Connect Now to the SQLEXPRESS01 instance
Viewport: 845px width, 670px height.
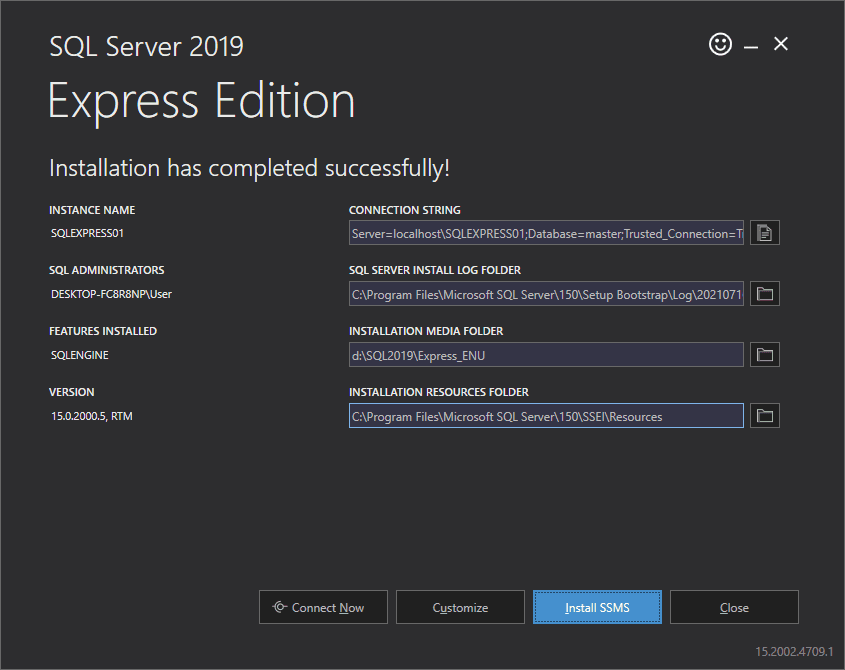pyautogui.click(x=323, y=607)
